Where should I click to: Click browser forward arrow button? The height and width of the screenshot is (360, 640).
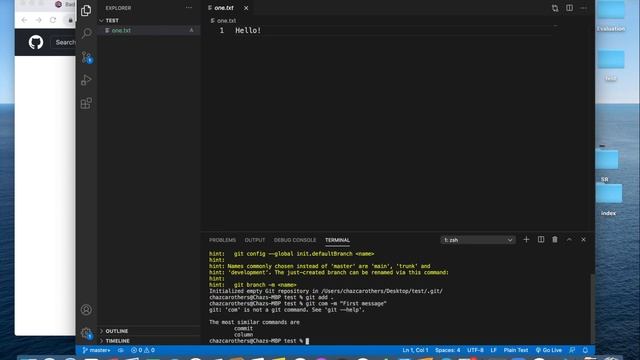click(38, 20)
